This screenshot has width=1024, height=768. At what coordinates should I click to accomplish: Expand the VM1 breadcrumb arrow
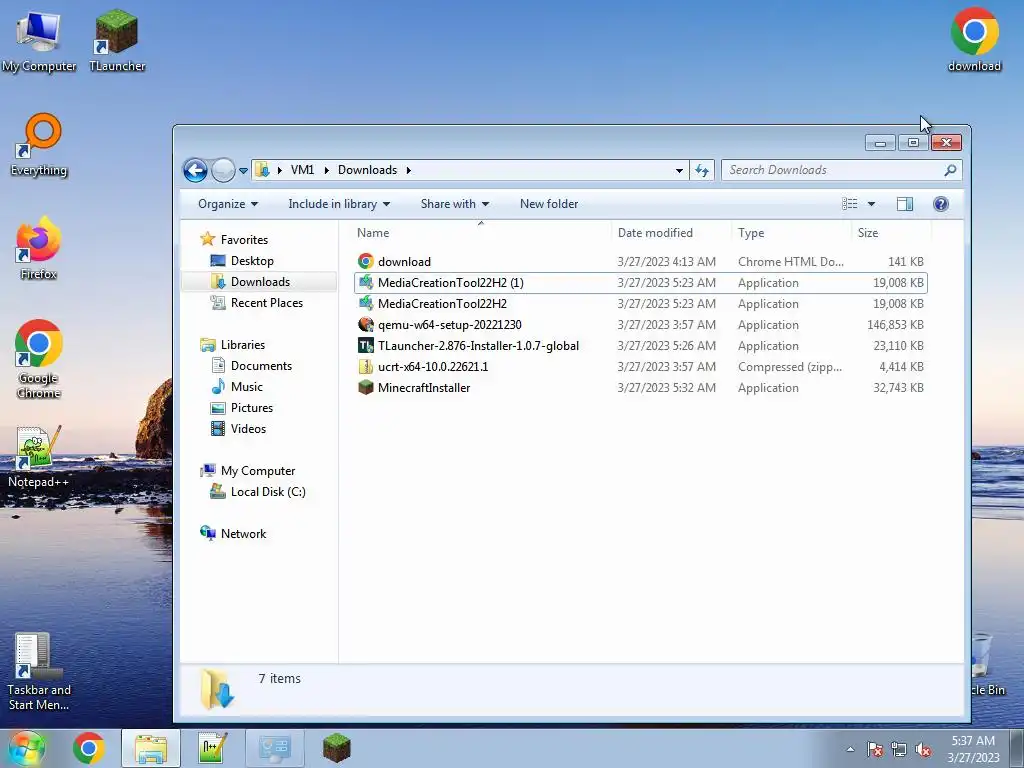tap(327, 170)
